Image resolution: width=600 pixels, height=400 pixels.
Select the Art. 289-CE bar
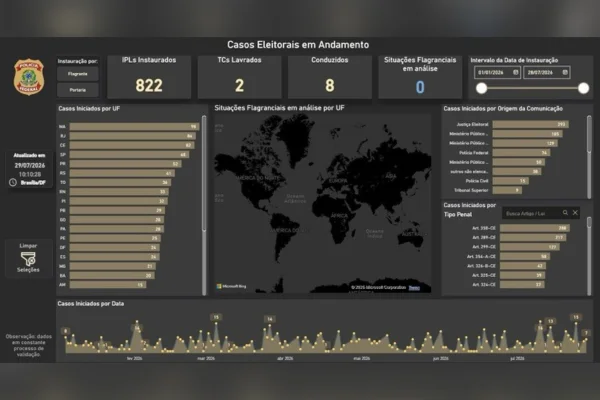(x=533, y=237)
